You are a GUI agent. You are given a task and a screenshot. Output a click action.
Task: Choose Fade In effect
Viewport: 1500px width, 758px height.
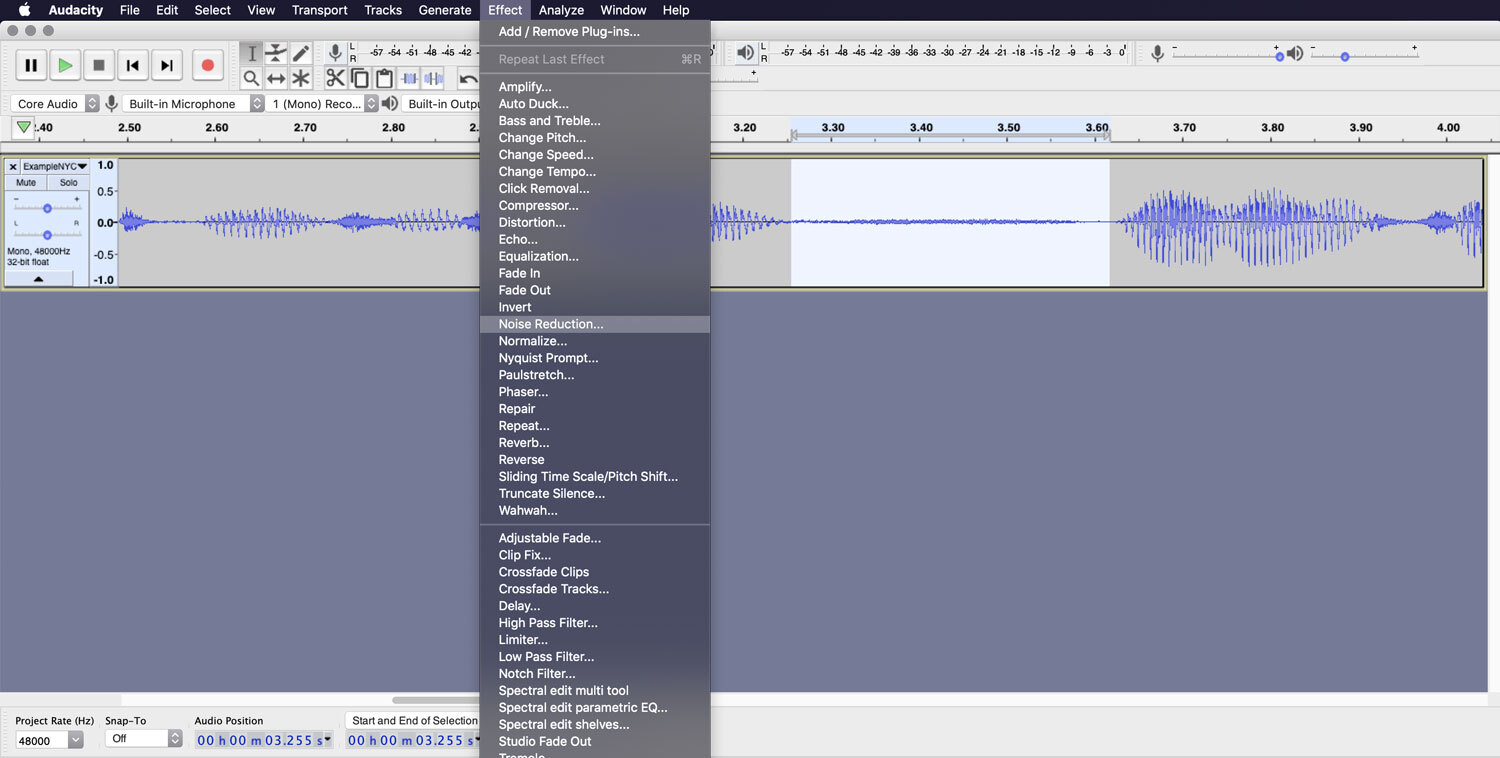point(595,273)
